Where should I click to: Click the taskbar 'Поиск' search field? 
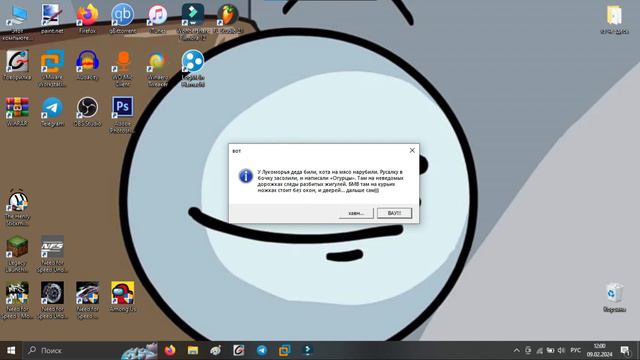point(91,350)
